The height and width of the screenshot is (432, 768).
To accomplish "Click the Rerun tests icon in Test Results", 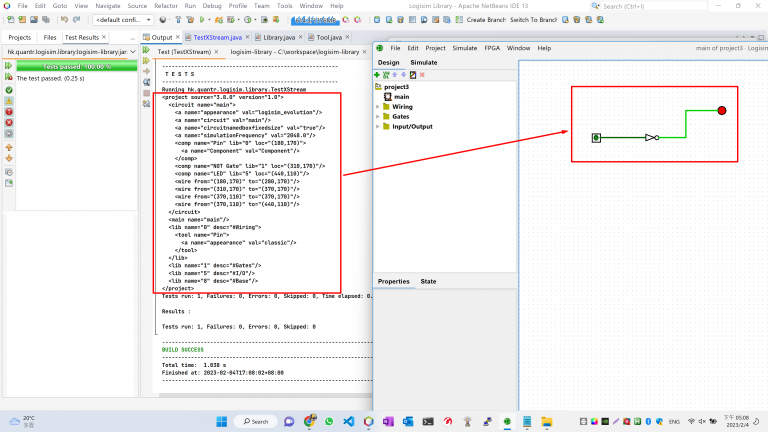I will click(9, 66).
